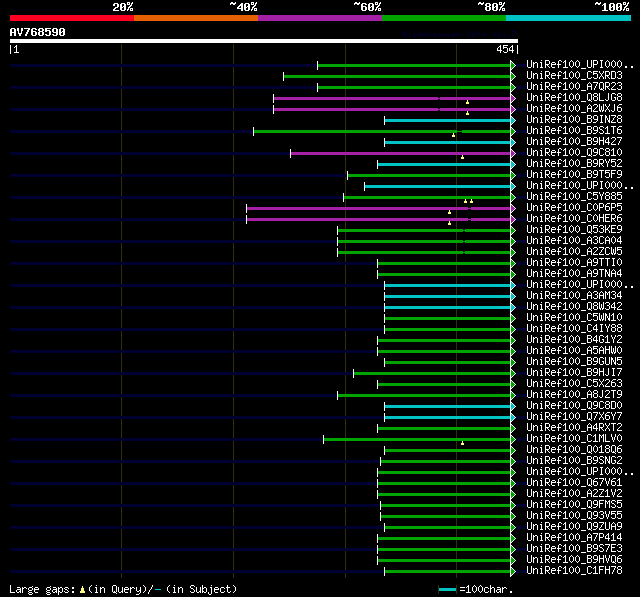Image resolution: width=640 pixels, height=597 pixels.
Task: Click the cyan alignment bar for Q9C8D0
Action: [447, 406]
